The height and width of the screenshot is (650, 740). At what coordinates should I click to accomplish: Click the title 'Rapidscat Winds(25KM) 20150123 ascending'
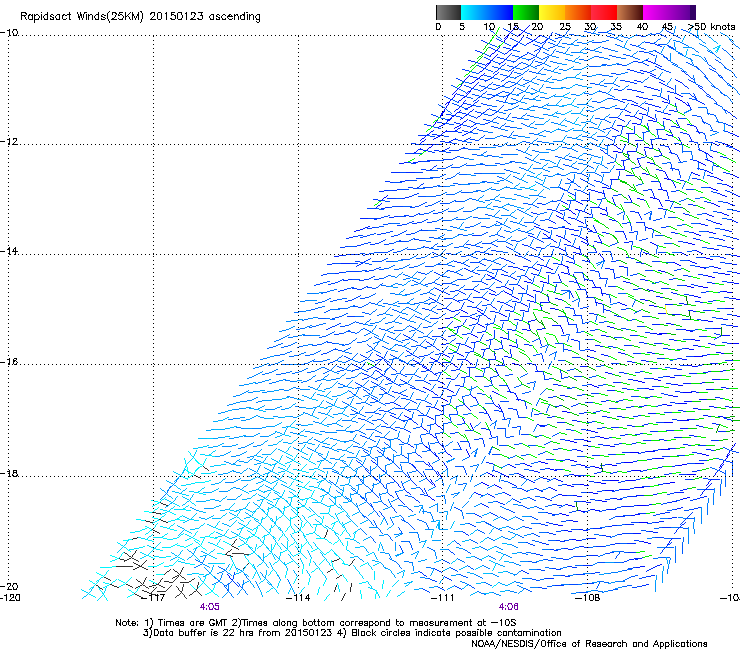coord(140,17)
